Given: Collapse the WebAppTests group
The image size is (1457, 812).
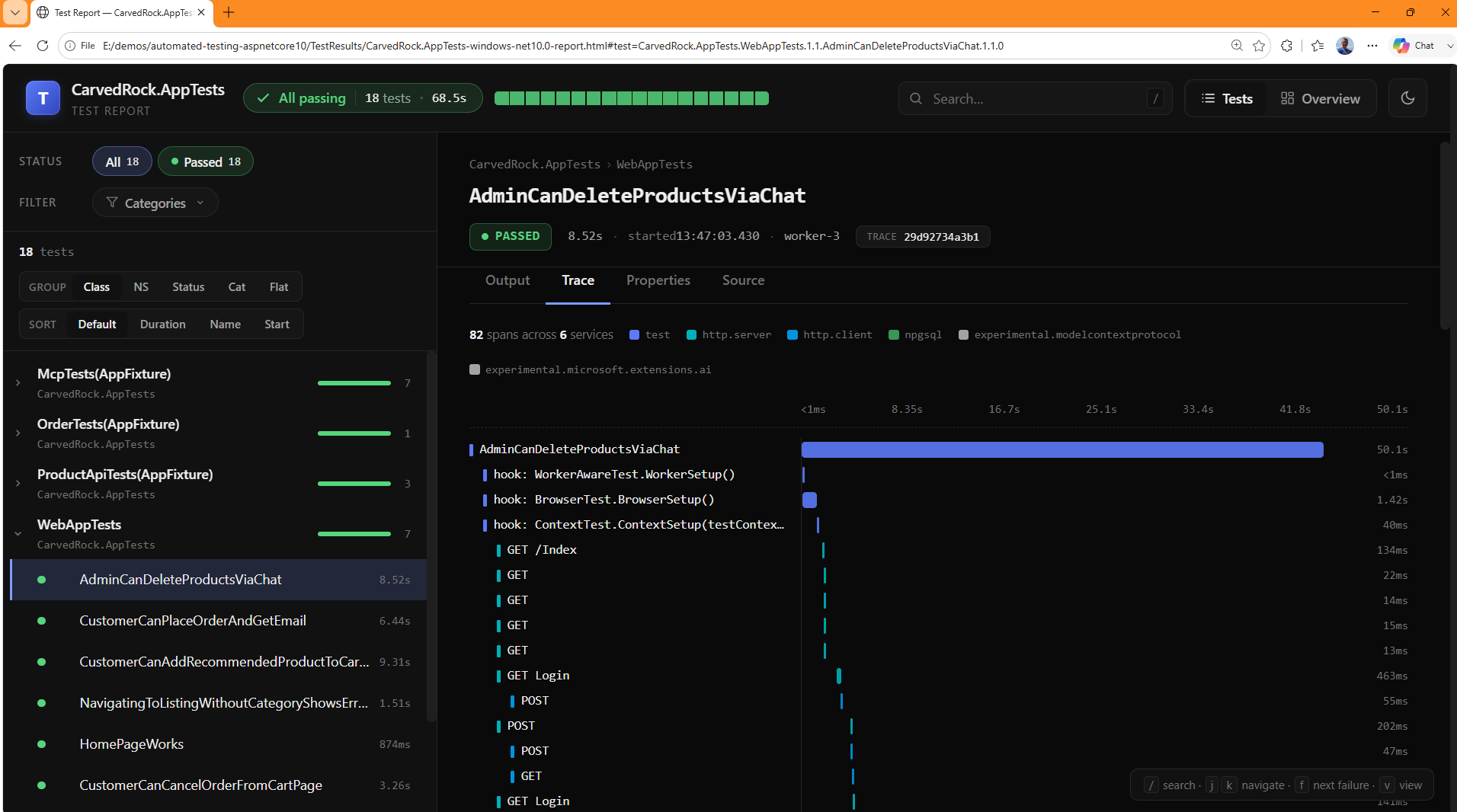Looking at the screenshot, I should pos(18,533).
